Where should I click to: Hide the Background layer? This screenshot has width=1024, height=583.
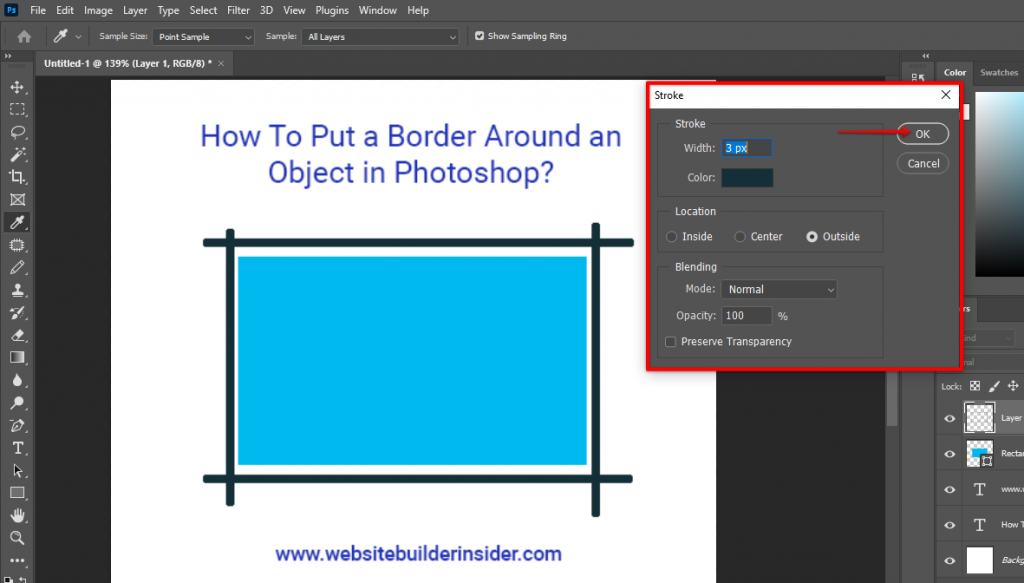(x=948, y=558)
